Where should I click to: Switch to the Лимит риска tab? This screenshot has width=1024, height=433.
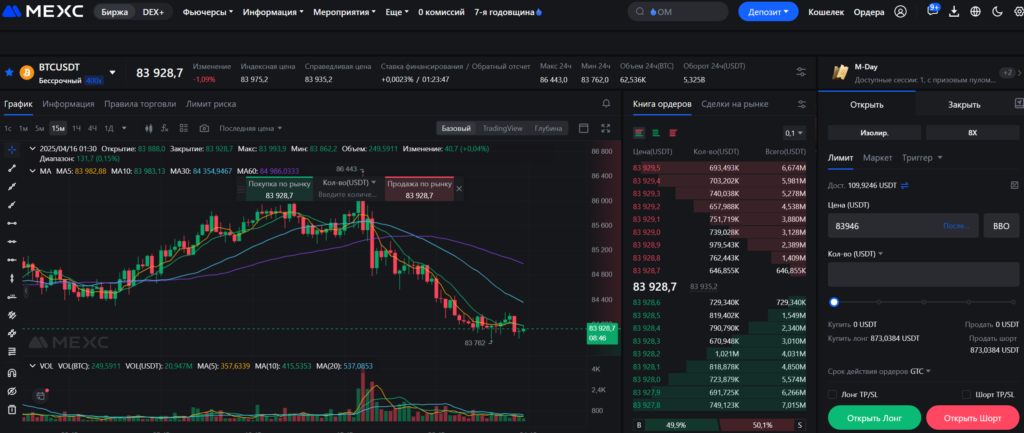(x=211, y=104)
